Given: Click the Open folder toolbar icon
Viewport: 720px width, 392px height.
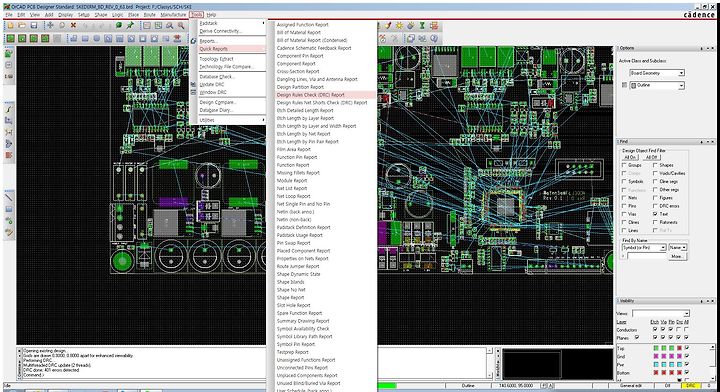Looking at the screenshot, I should coord(22,25).
